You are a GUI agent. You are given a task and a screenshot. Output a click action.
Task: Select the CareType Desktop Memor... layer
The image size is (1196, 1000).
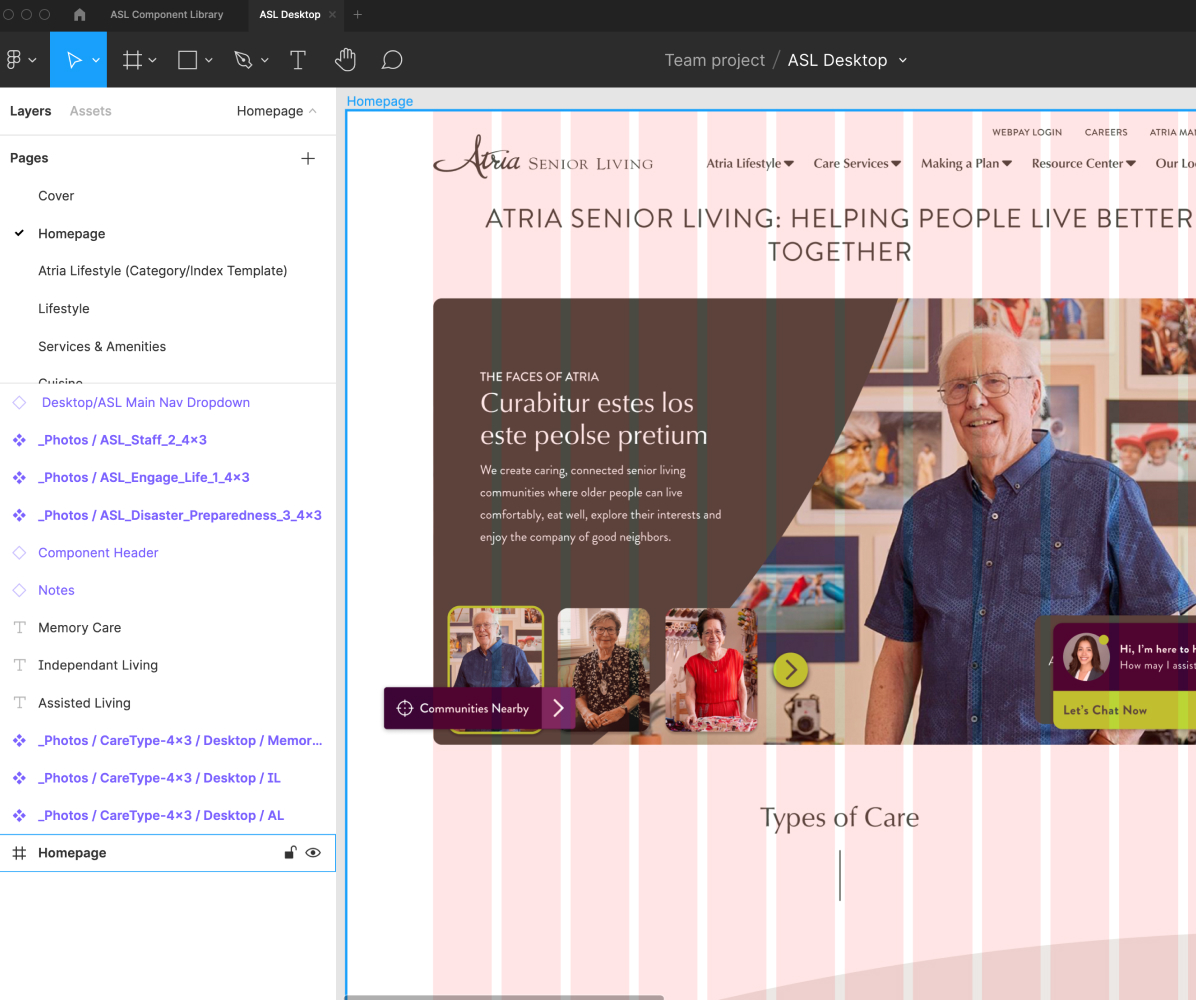coord(180,740)
